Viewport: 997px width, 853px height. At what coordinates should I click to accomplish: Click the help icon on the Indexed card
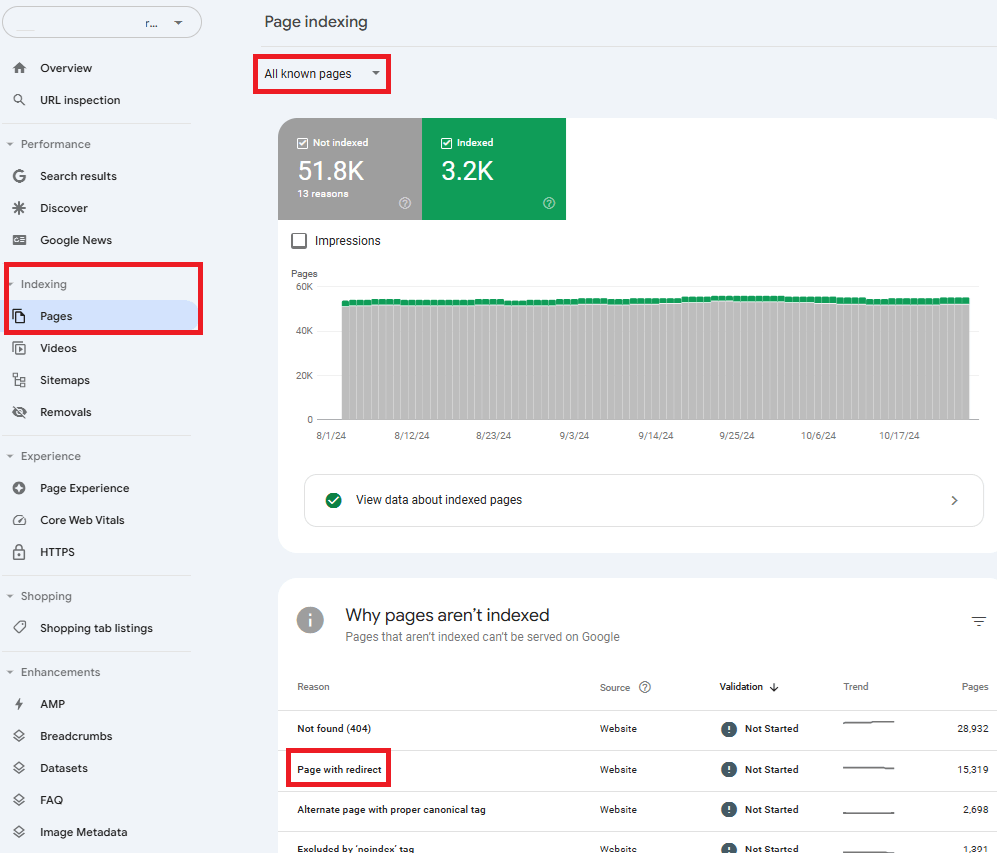[549, 203]
